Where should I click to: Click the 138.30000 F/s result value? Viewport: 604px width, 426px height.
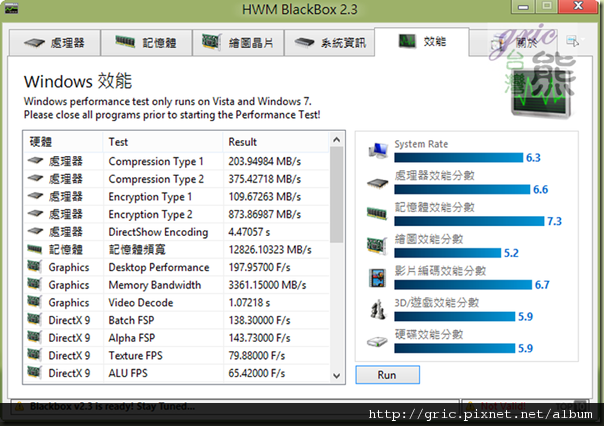click(x=260, y=320)
